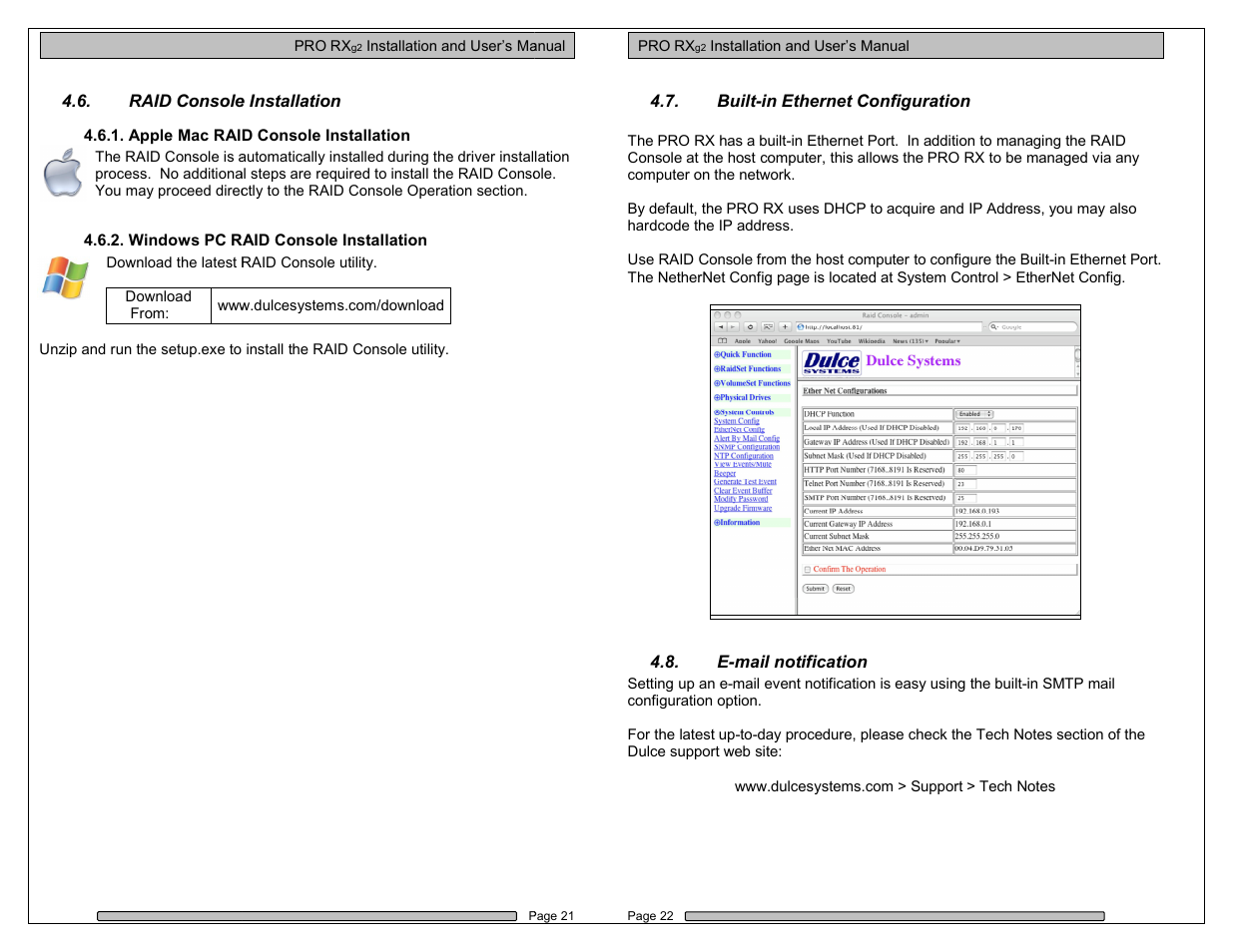
Task: Click the header frame scrollbar beside Dulce Systems
Action: 1077,362
